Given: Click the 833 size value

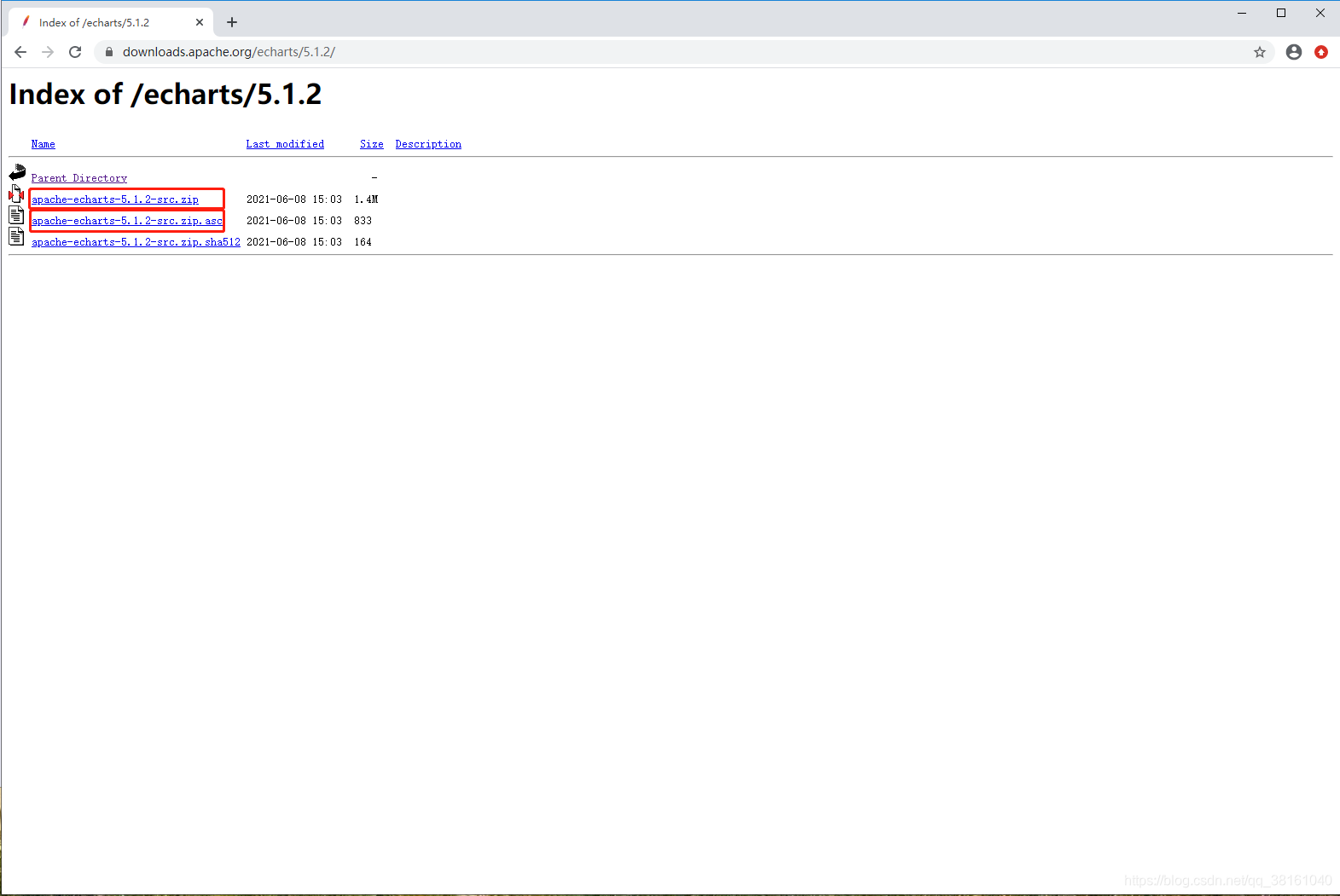Looking at the screenshot, I should (x=363, y=221).
